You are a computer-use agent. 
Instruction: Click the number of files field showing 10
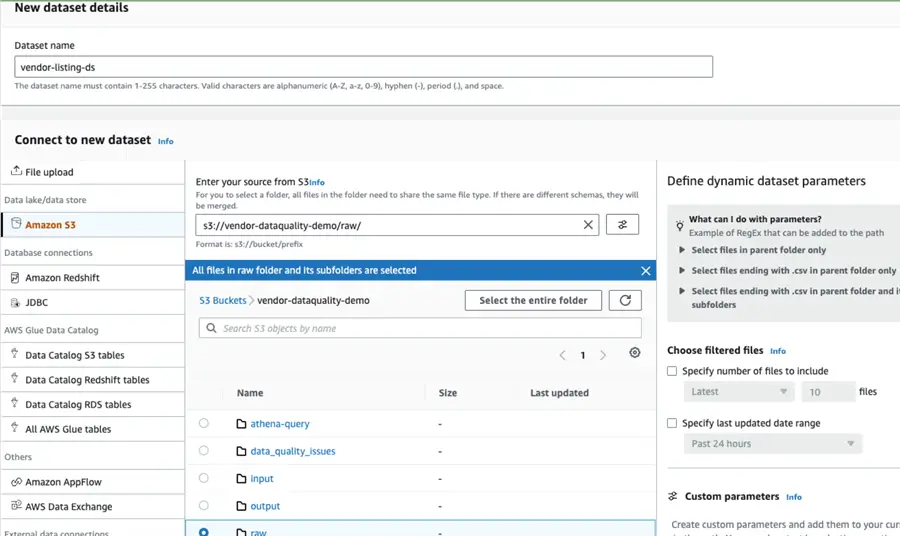[x=828, y=392]
